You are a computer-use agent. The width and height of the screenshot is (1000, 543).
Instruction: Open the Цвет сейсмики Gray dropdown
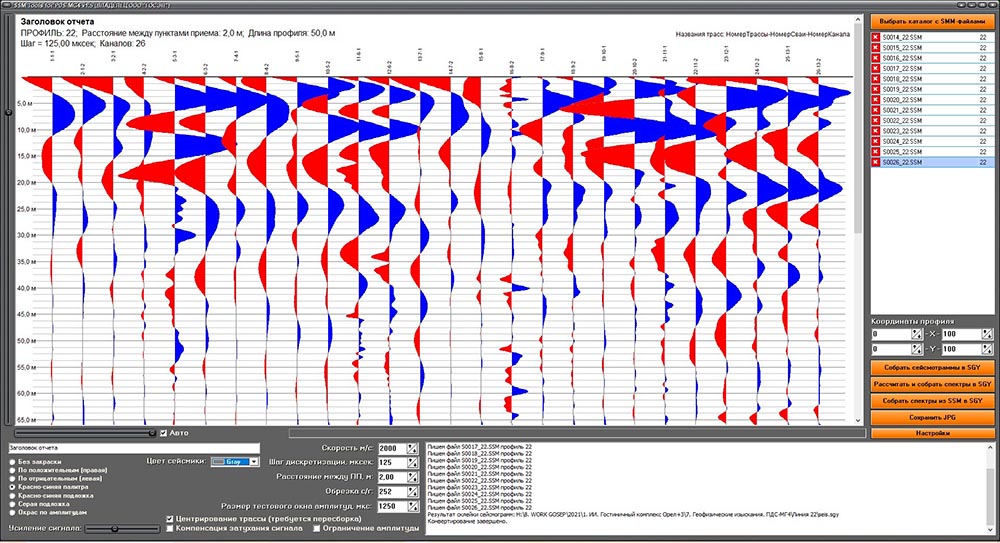[x=235, y=461]
